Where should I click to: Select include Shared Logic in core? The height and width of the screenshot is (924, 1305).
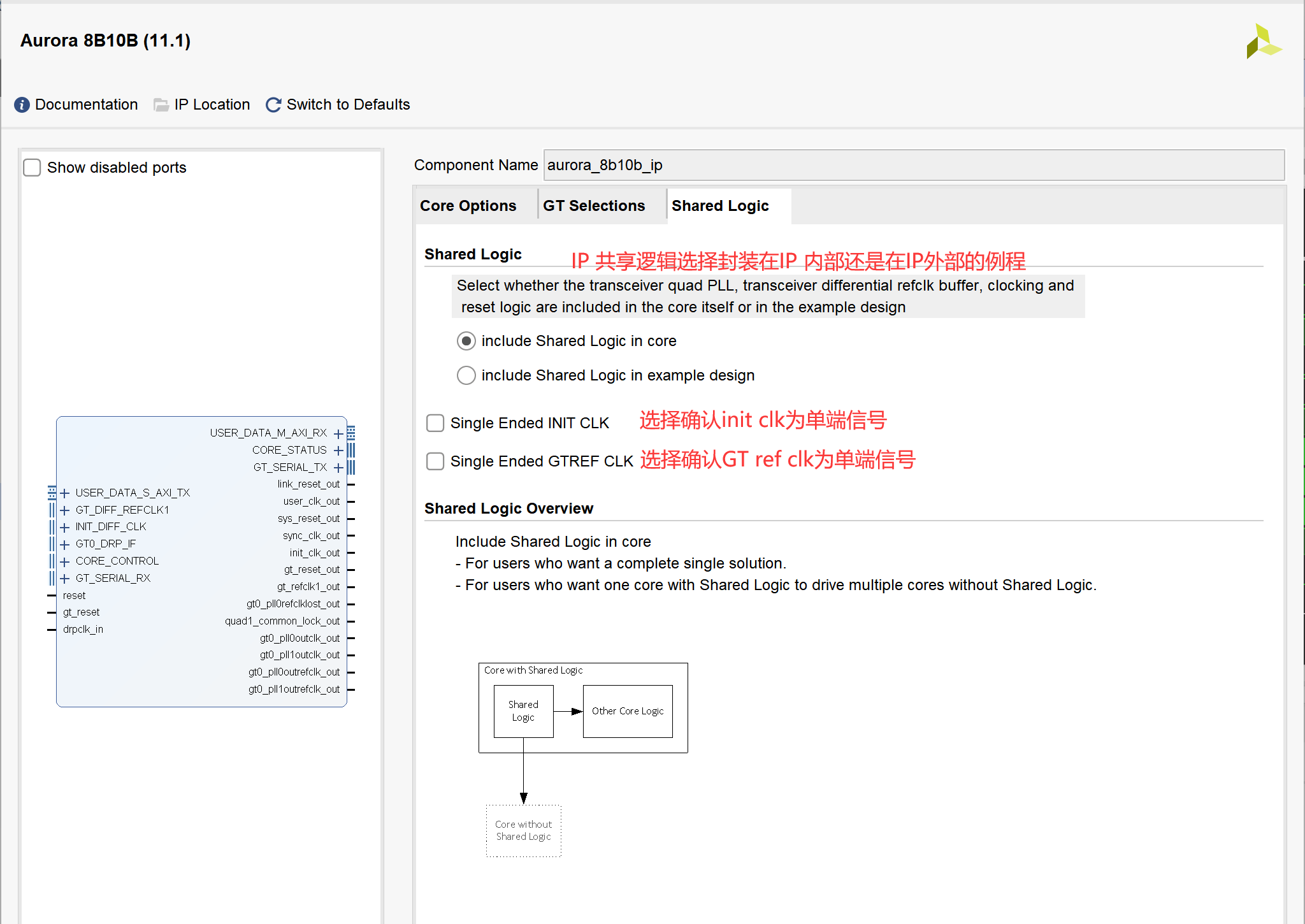tap(466, 341)
